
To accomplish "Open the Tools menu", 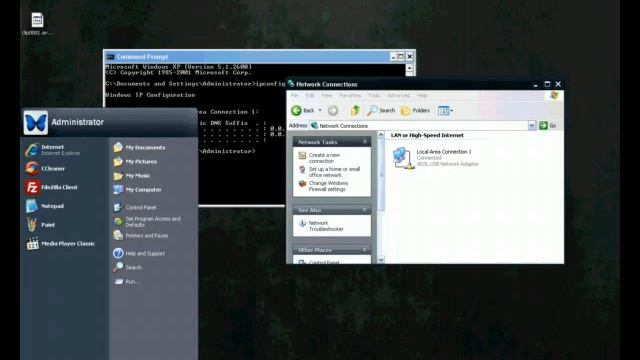I will [374, 96].
